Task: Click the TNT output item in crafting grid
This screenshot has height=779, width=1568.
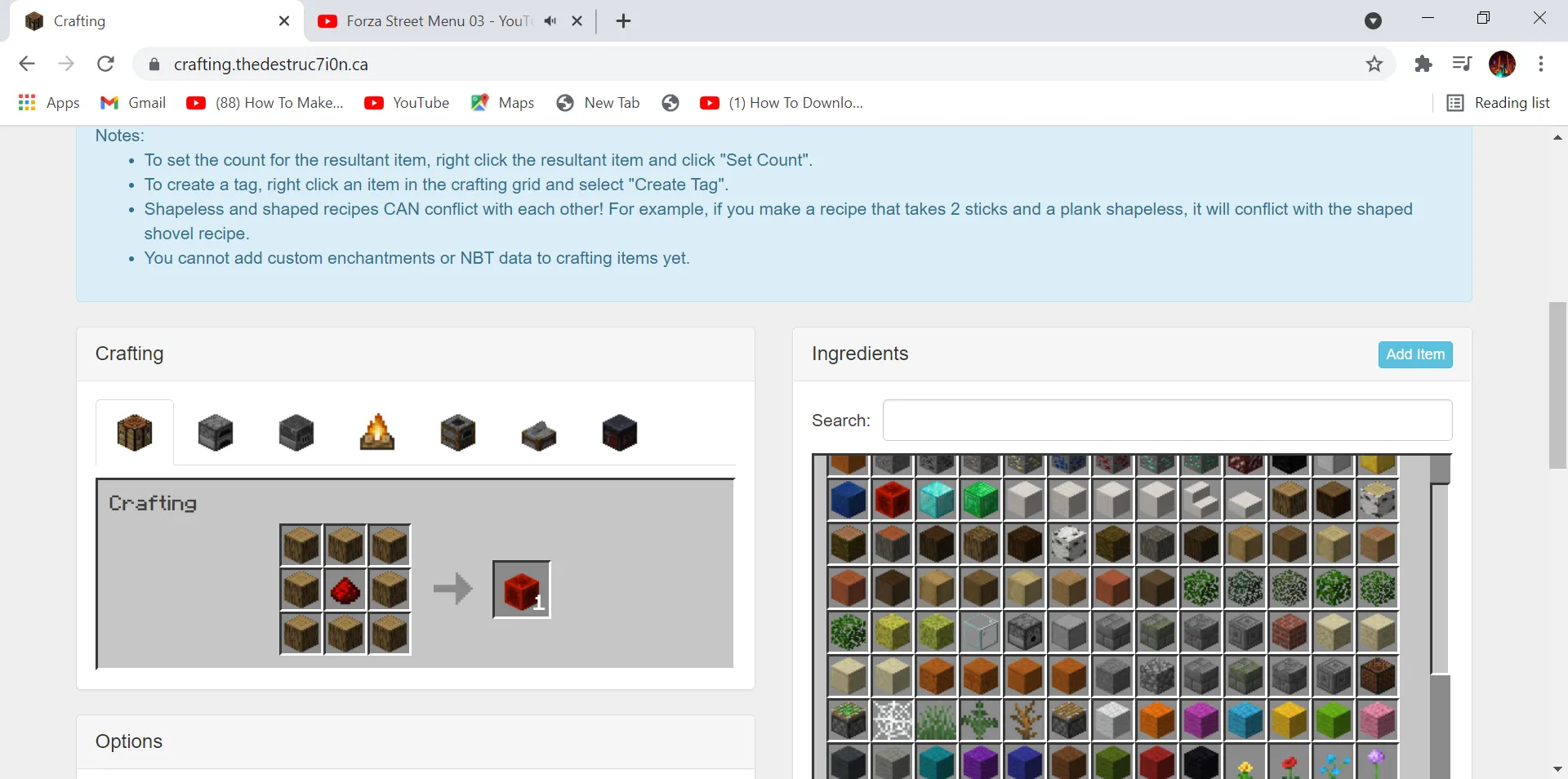Action: (x=521, y=590)
